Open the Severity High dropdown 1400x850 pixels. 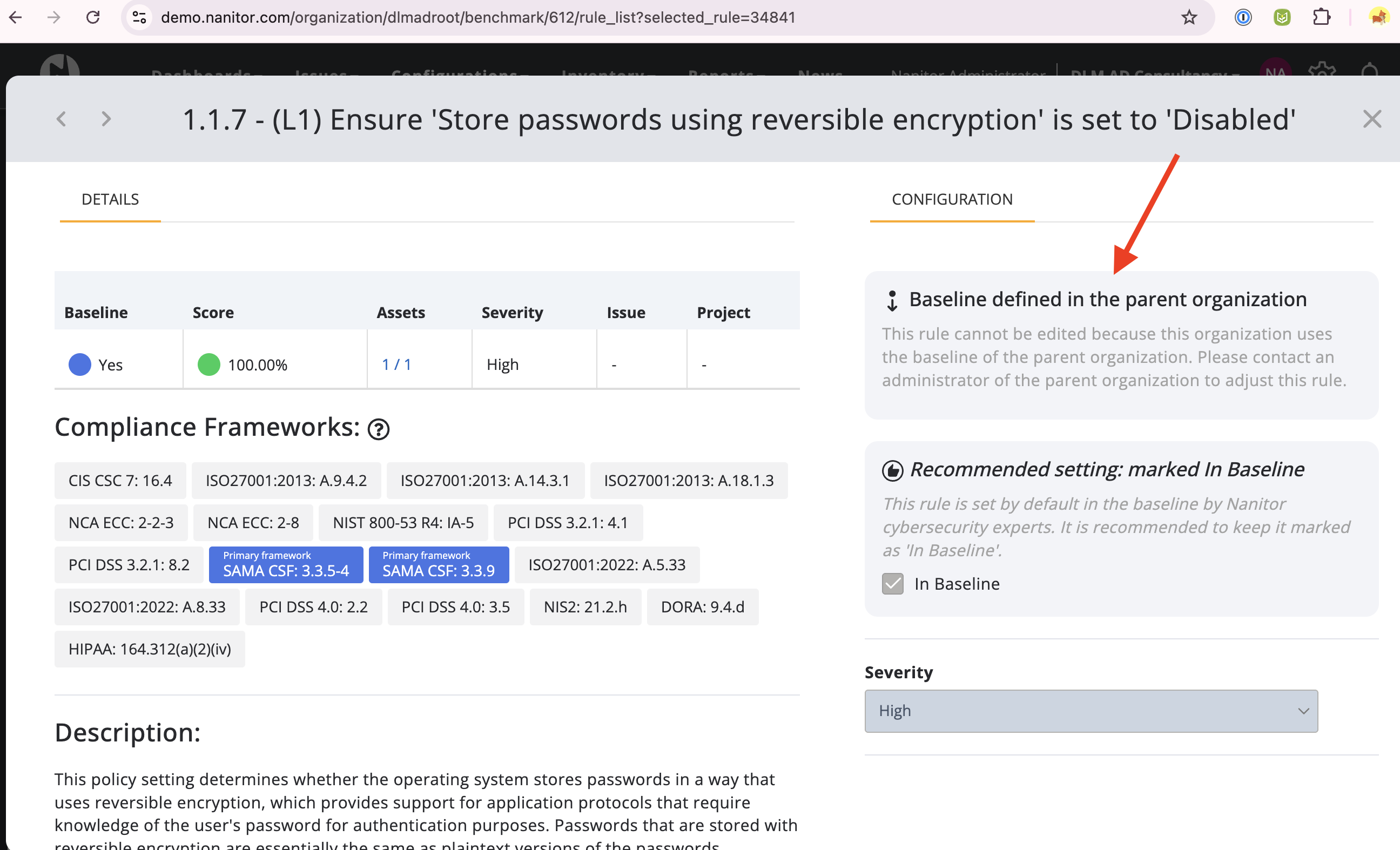tap(1091, 711)
